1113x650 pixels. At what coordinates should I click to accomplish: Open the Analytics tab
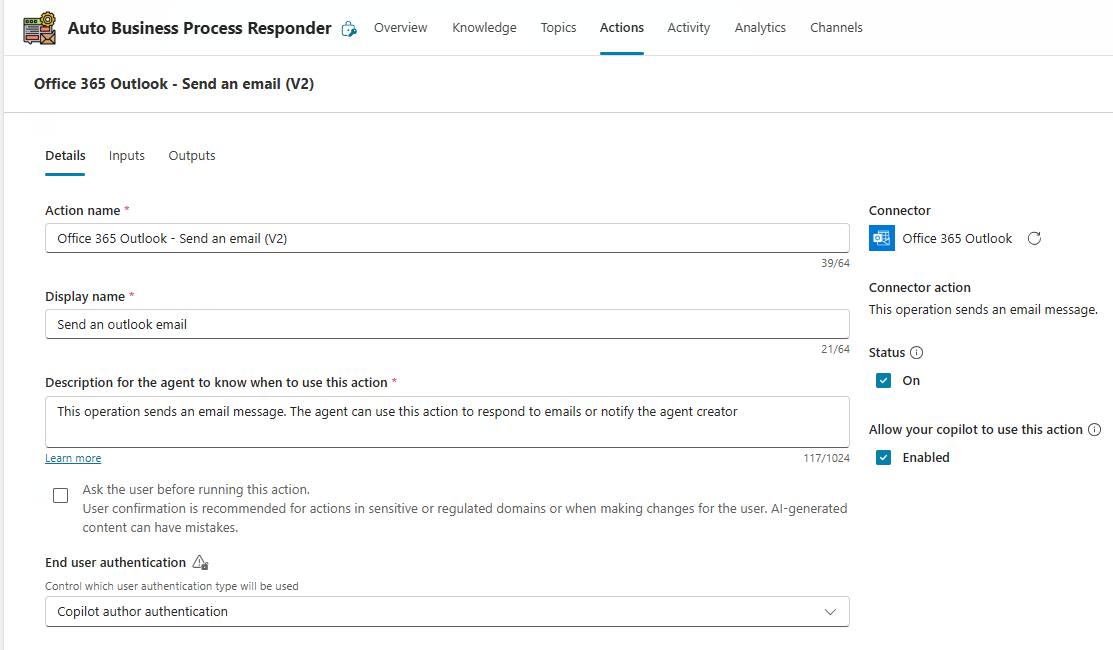tap(760, 28)
